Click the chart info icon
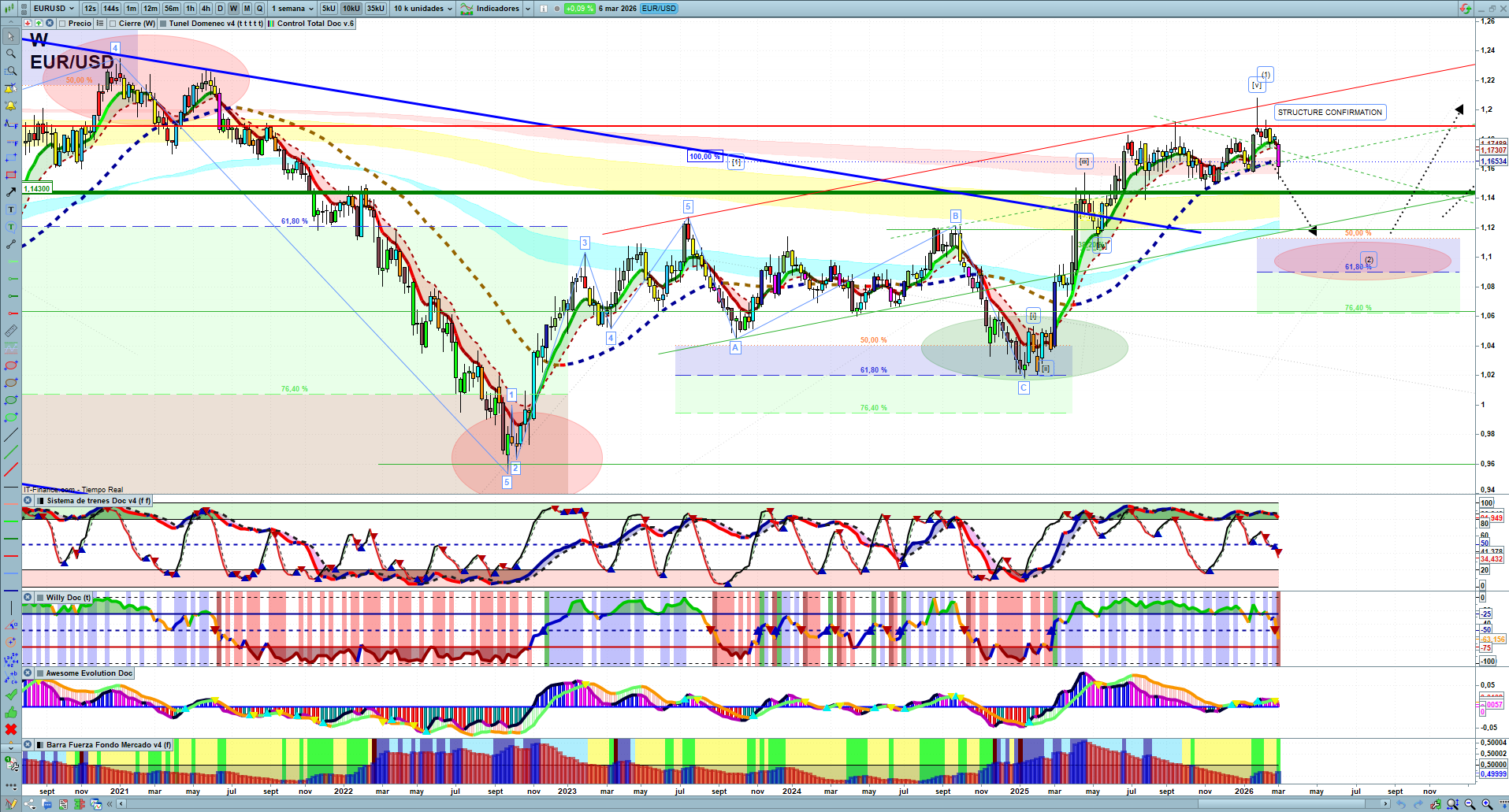 coord(543,9)
